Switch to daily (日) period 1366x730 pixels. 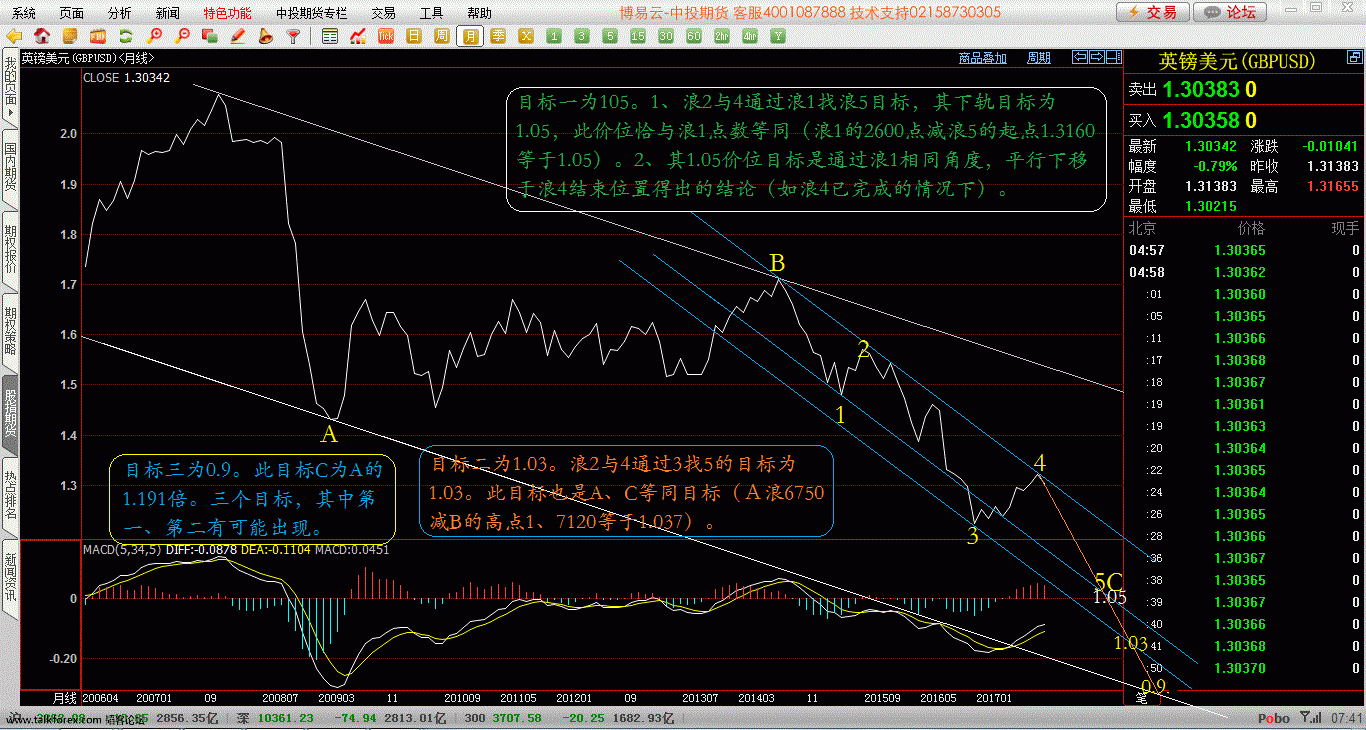coord(414,36)
